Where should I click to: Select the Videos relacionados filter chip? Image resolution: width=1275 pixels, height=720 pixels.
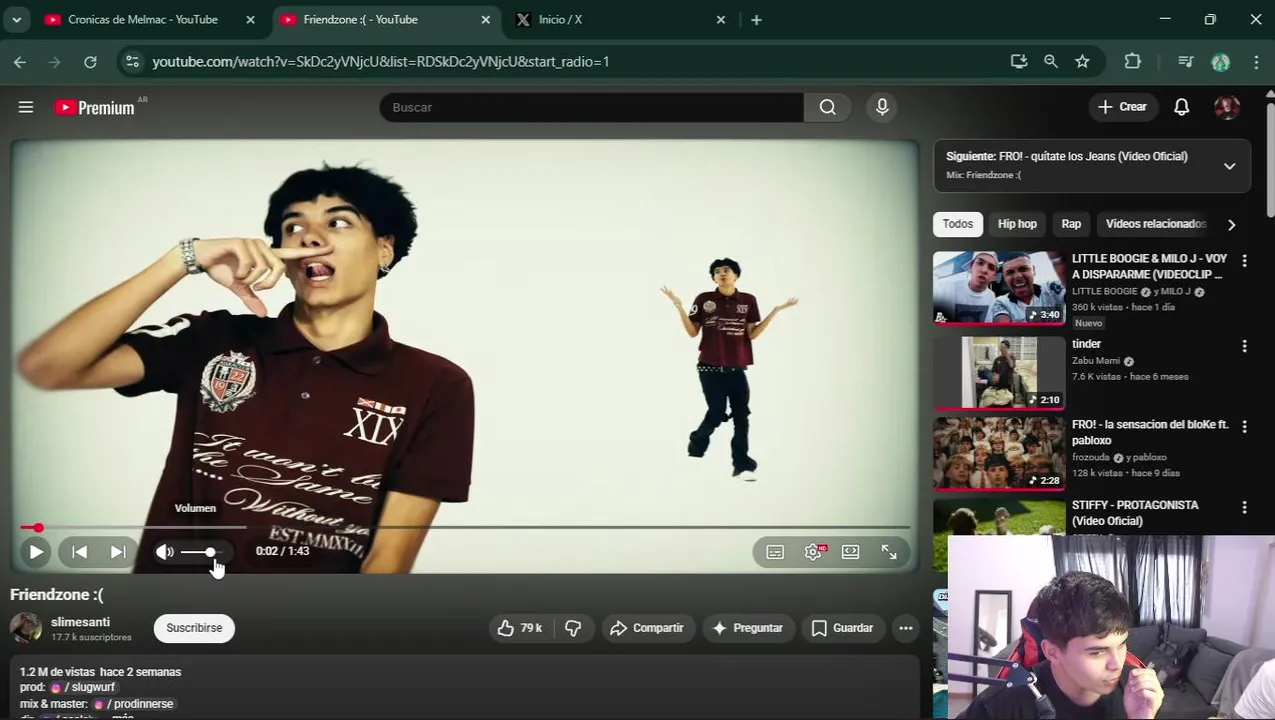(1155, 224)
